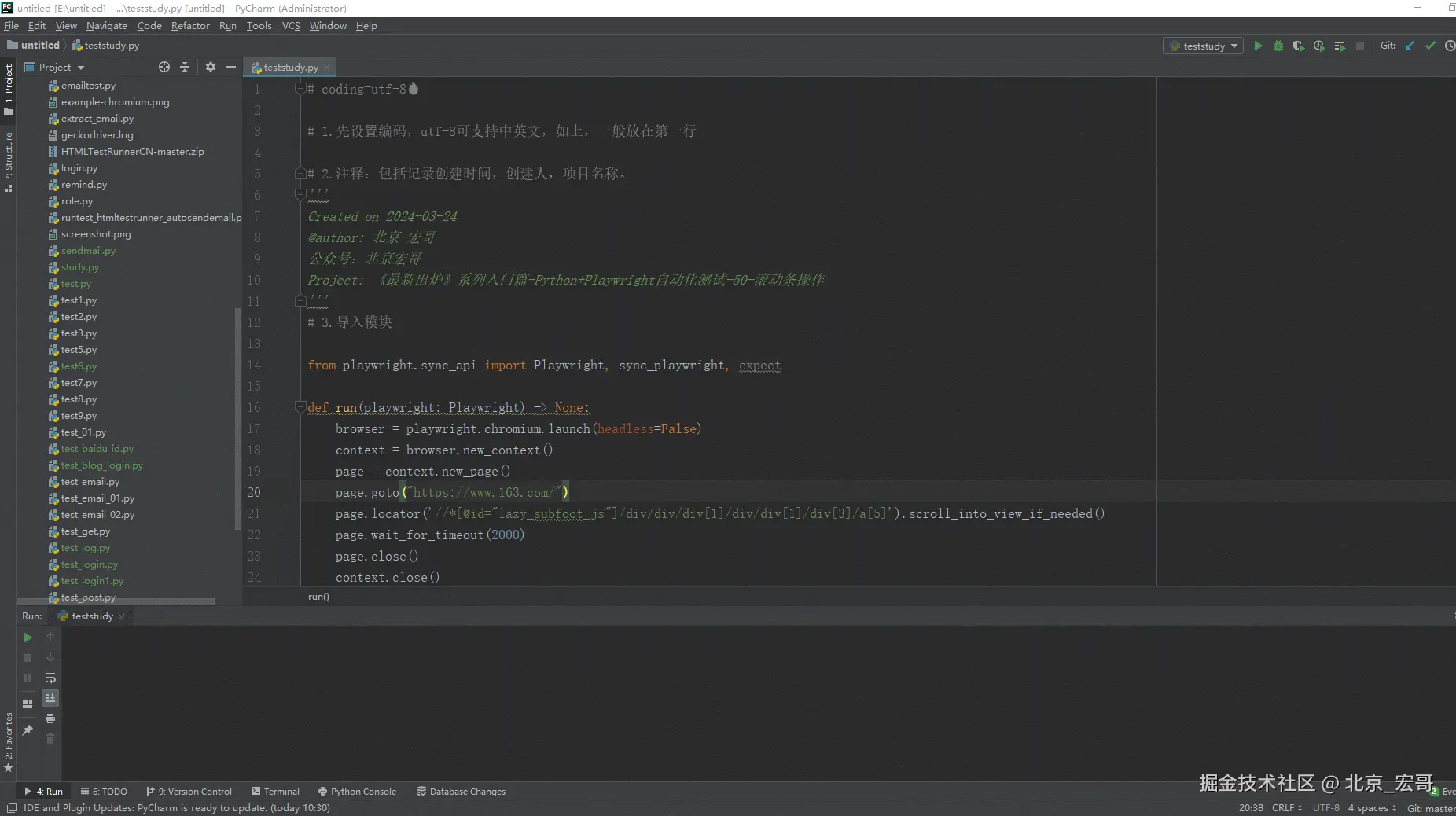Rerun teststudy from the Run panel
This screenshot has width=1456, height=816.
28,638
